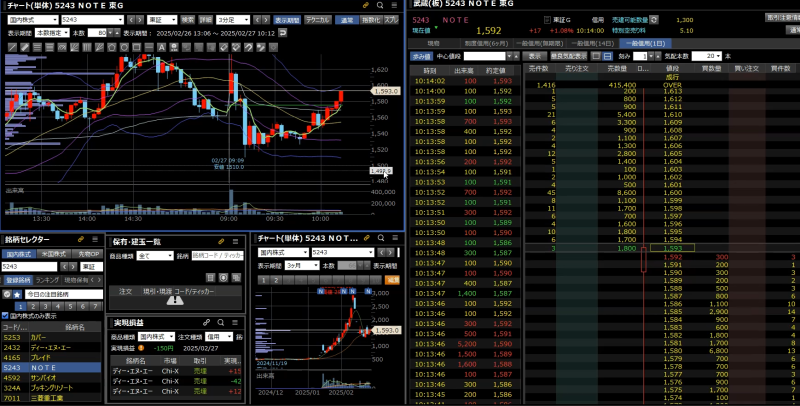Switch to split-pane board layout icon

(607, 56)
